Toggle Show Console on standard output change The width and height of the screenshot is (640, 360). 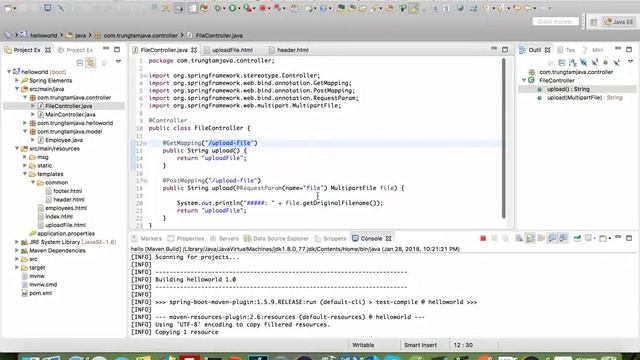coord(552,238)
